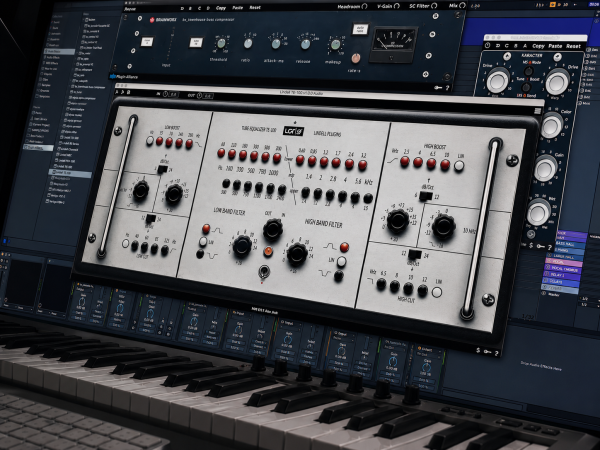Click the Lindell header IN level knob
The height and width of the screenshot is (450, 600).
(x=165, y=94)
